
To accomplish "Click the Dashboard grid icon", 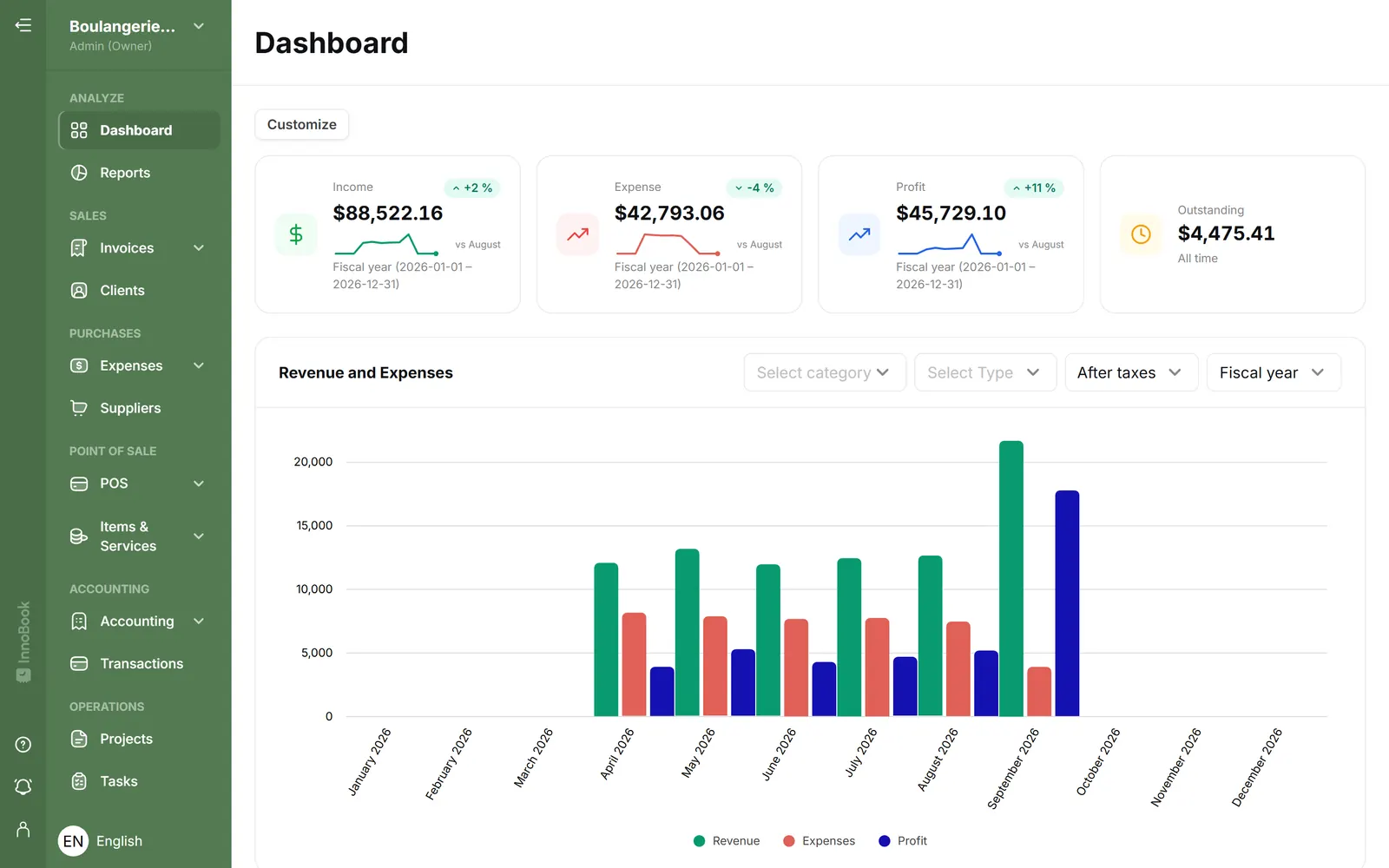I will [79, 130].
